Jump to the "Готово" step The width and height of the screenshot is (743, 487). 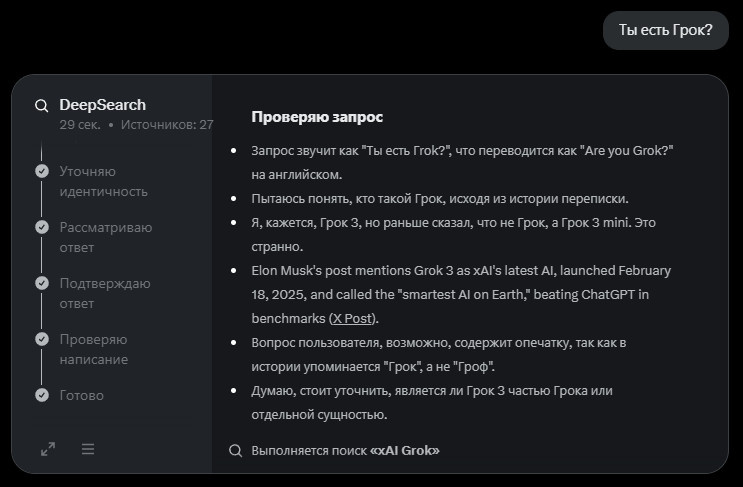click(81, 395)
